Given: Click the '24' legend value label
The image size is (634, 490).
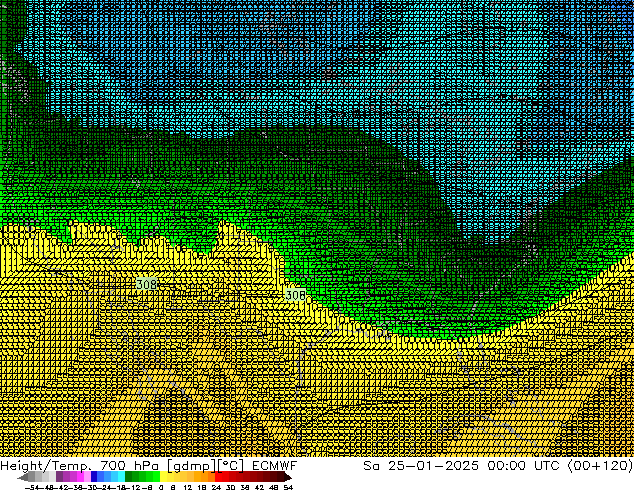Looking at the screenshot, I should coord(216,487).
